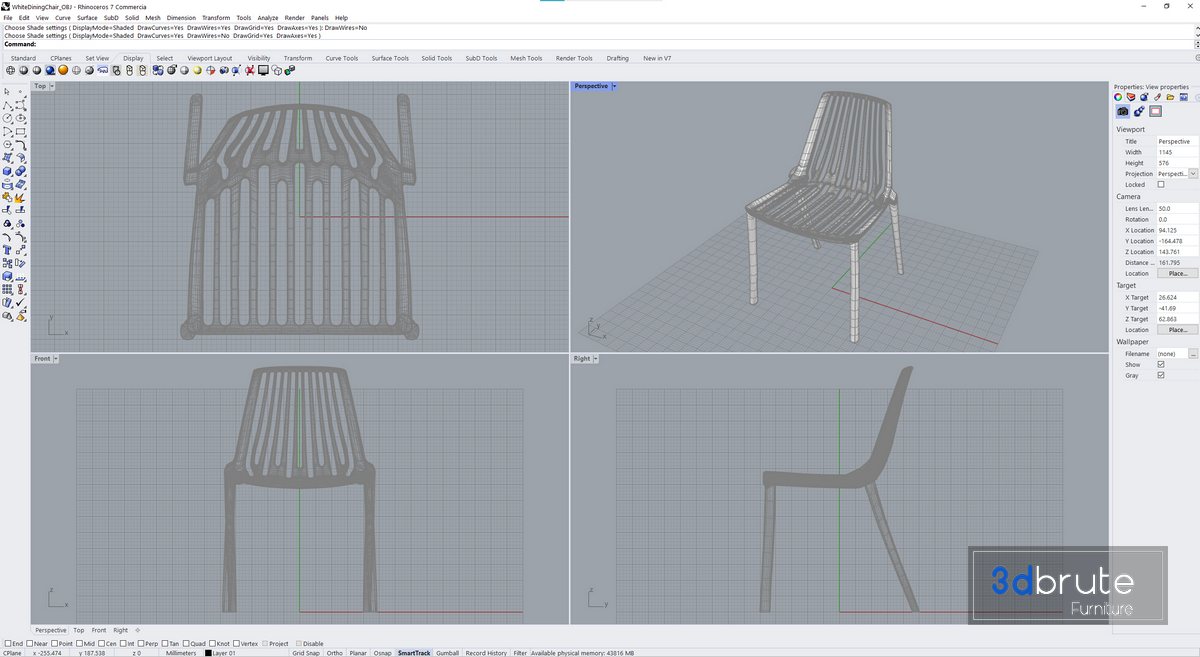This screenshot has width=1200, height=657.
Task: Click the Wireframe viewport display icon
Action: (x=11, y=71)
